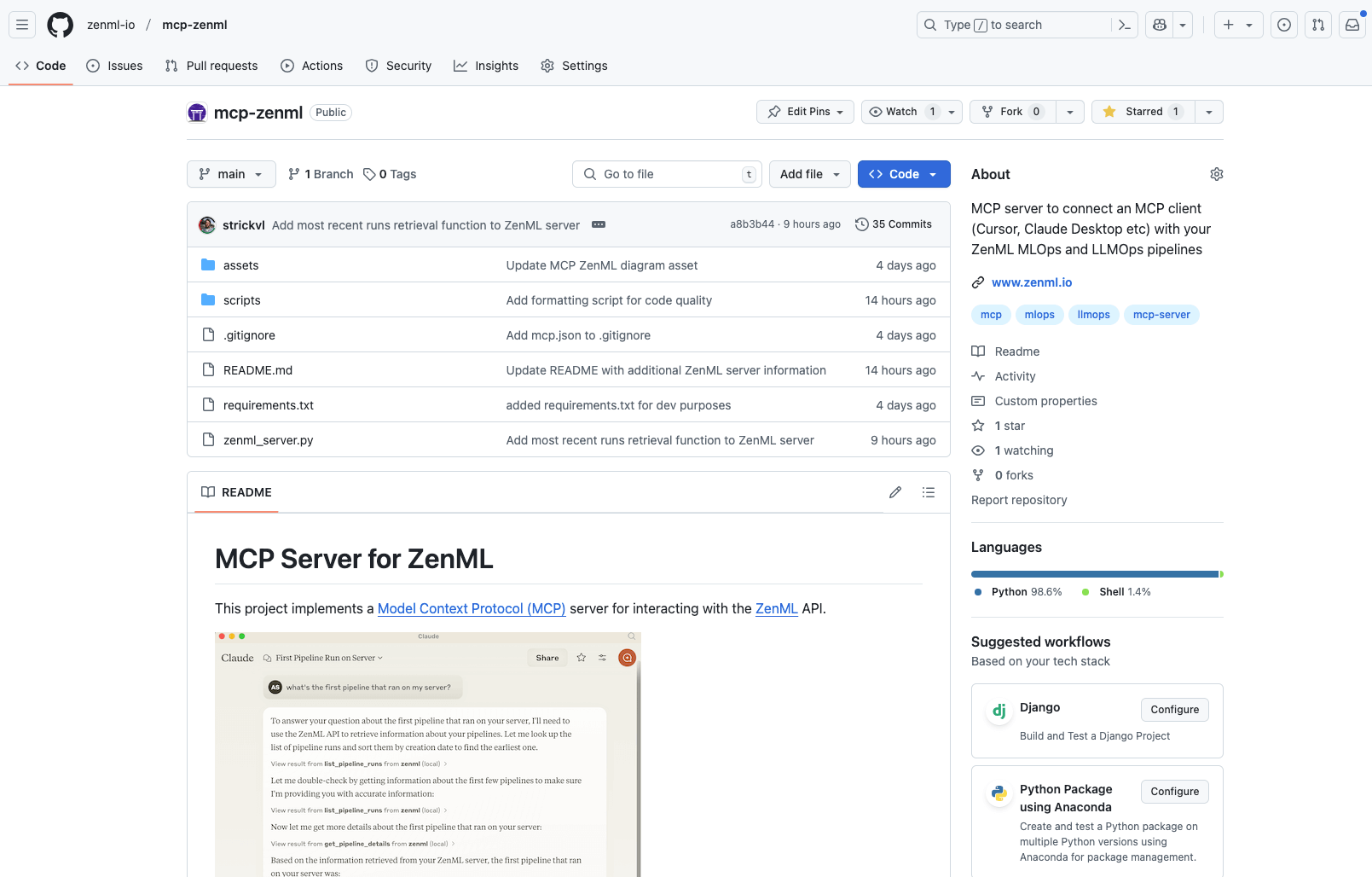This screenshot has height=877, width=1372.
Task: Open GitHub Copilot chat icon
Action: click(1158, 25)
